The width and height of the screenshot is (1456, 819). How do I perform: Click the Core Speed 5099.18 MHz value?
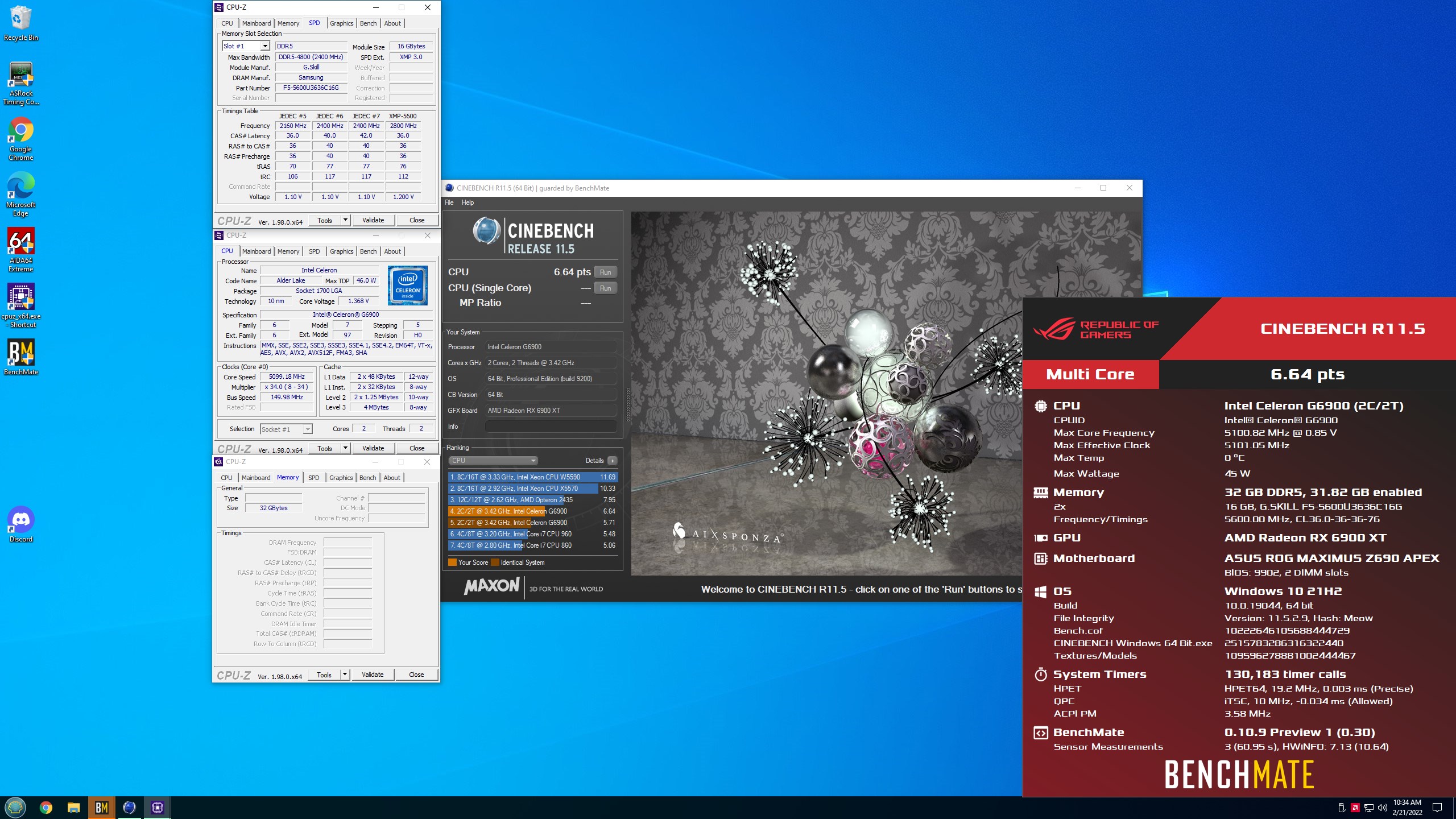287,377
